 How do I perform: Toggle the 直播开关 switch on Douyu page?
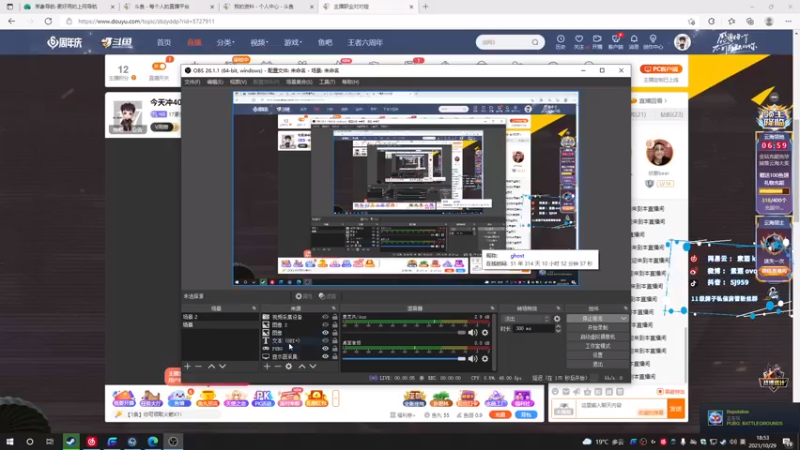(159, 66)
